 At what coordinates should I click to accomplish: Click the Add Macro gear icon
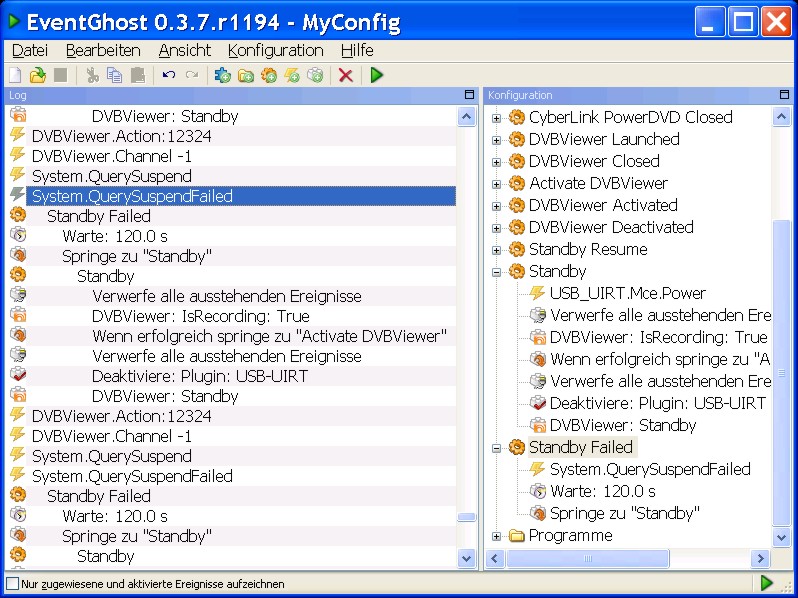click(269, 75)
